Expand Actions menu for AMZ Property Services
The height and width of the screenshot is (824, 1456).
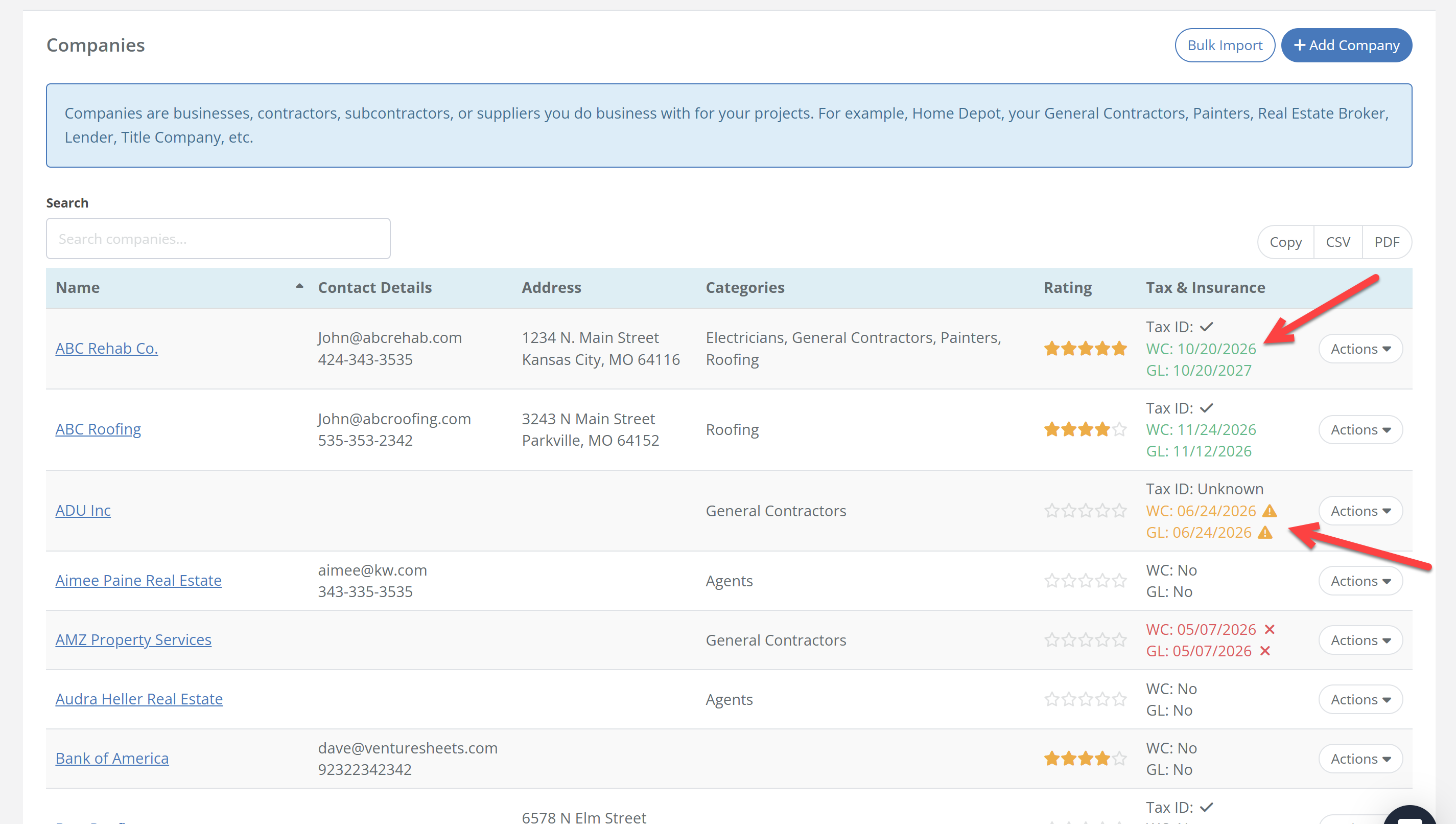(1360, 640)
